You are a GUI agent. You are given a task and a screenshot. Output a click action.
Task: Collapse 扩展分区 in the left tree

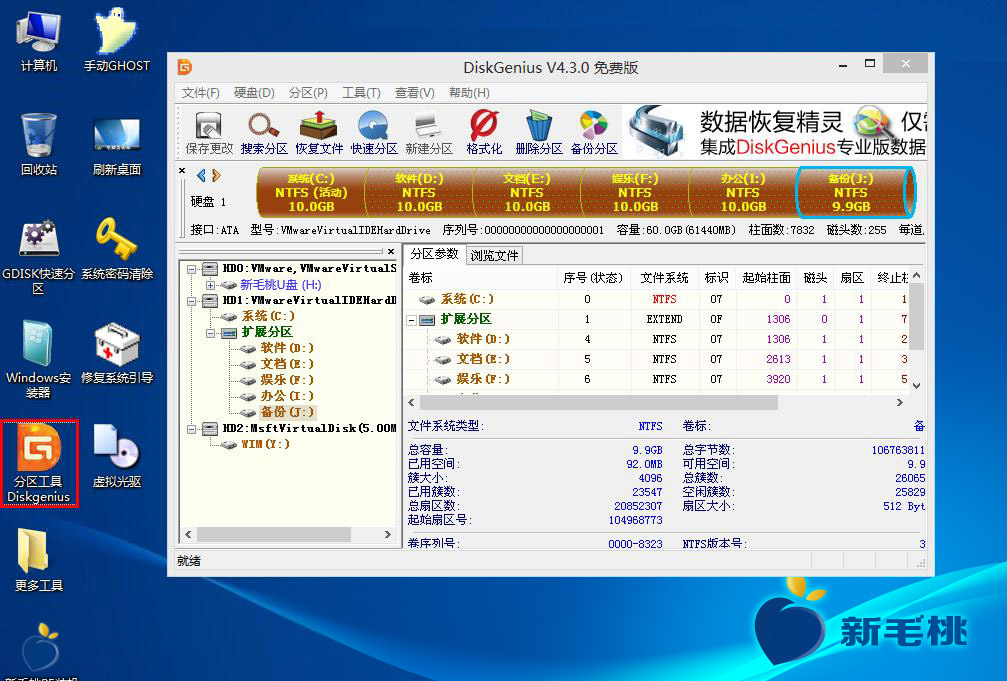210,333
